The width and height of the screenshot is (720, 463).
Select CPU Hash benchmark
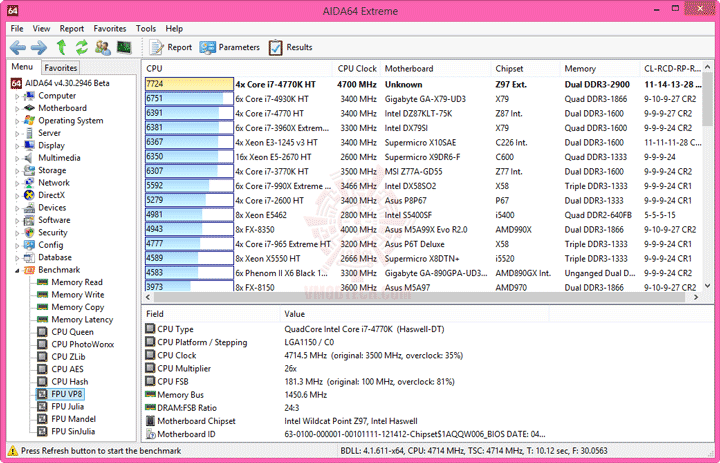coord(69,381)
